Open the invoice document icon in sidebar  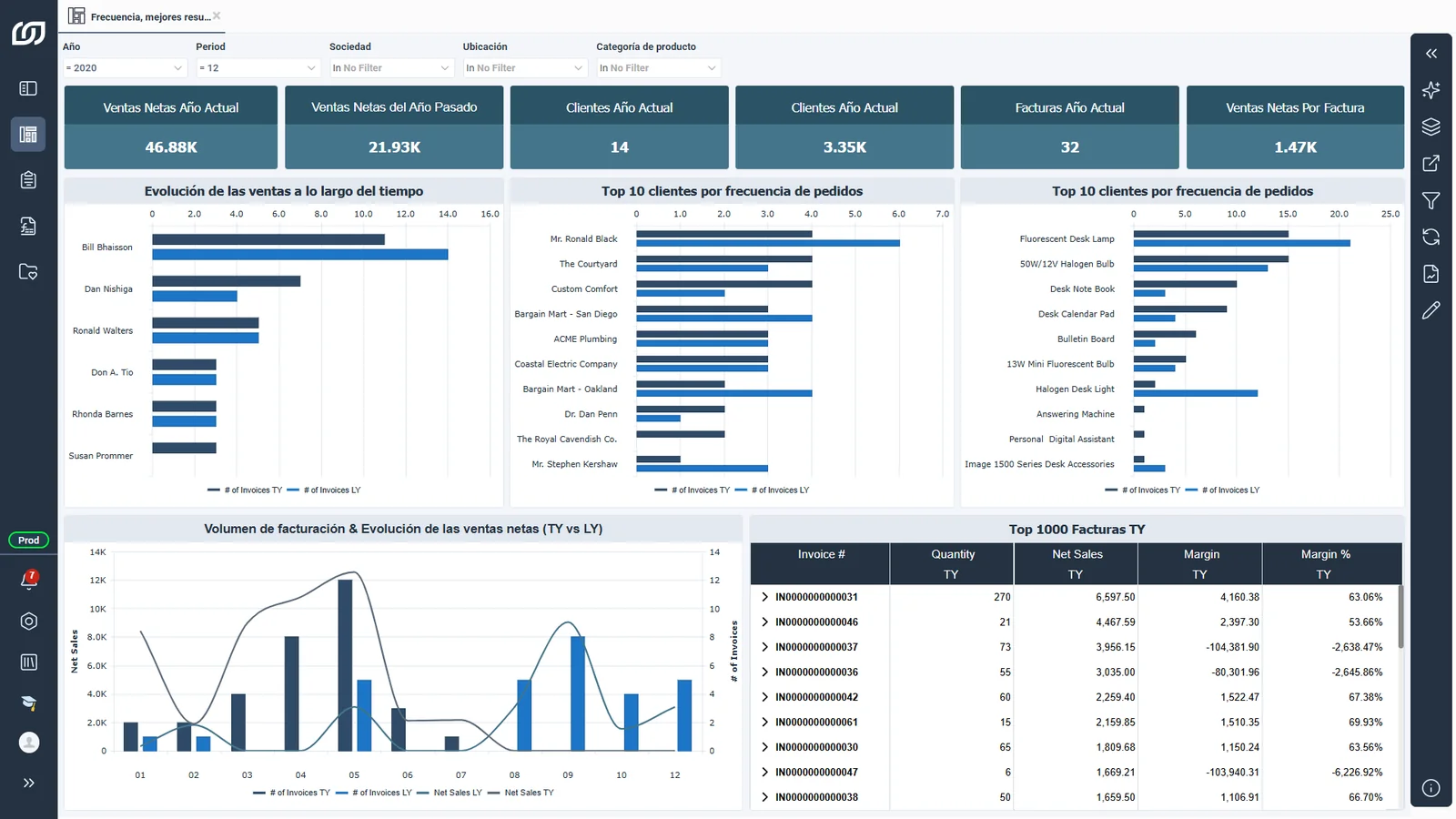coord(28,226)
